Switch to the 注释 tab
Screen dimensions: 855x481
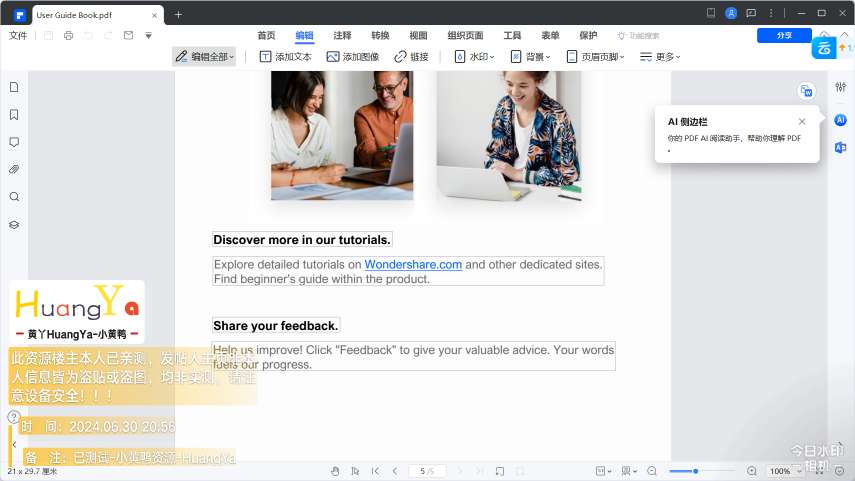(342, 35)
